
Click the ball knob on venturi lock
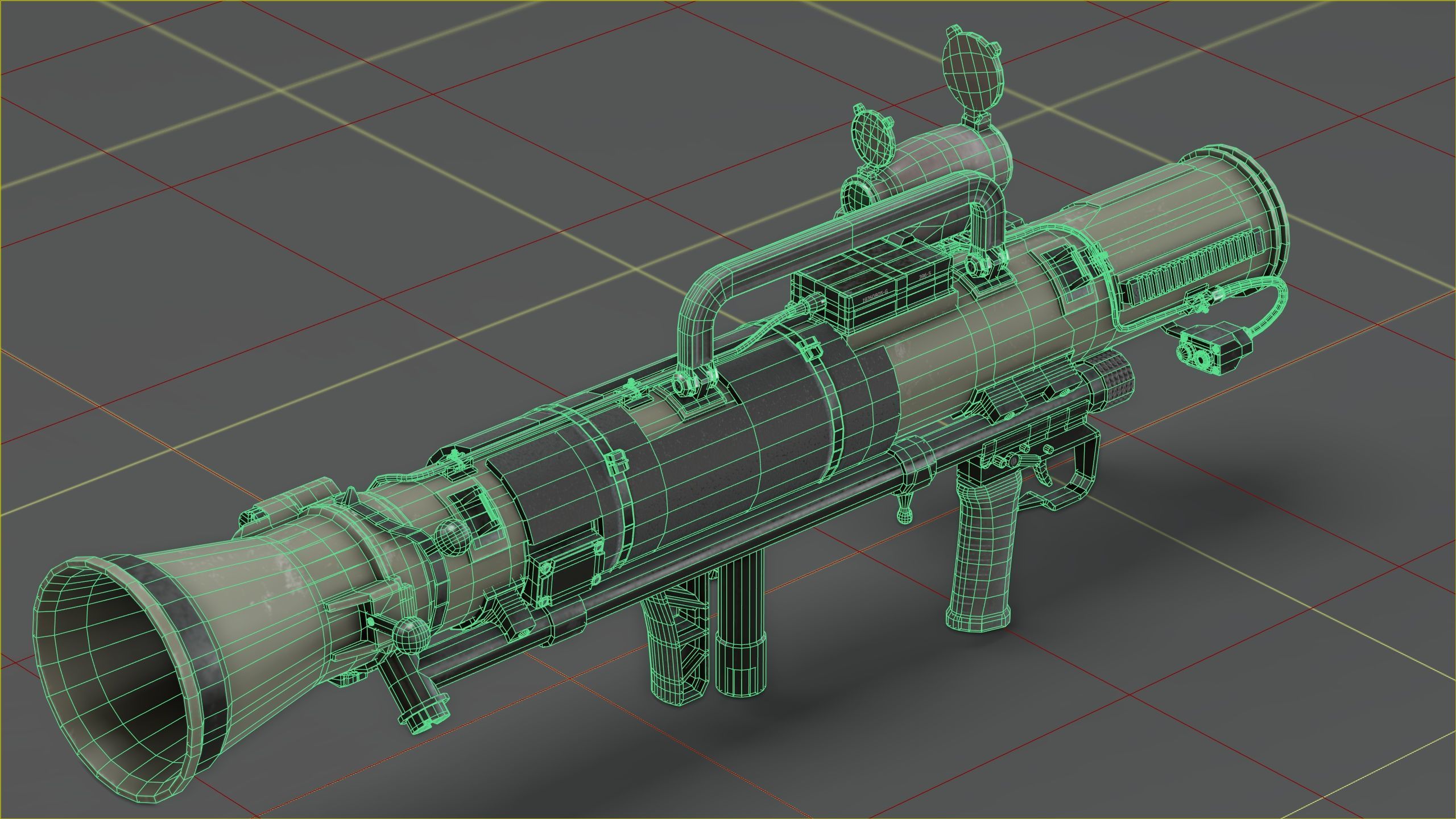point(412,636)
